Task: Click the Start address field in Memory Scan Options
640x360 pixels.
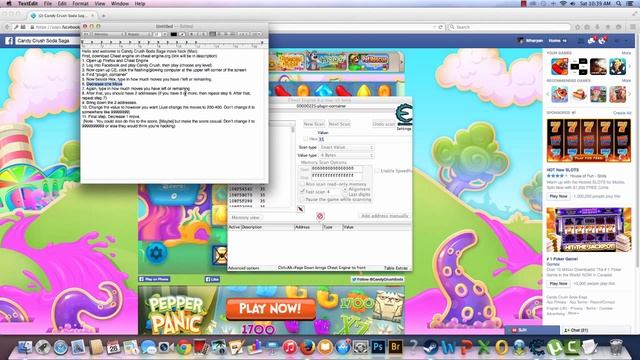Action: [337, 168]
